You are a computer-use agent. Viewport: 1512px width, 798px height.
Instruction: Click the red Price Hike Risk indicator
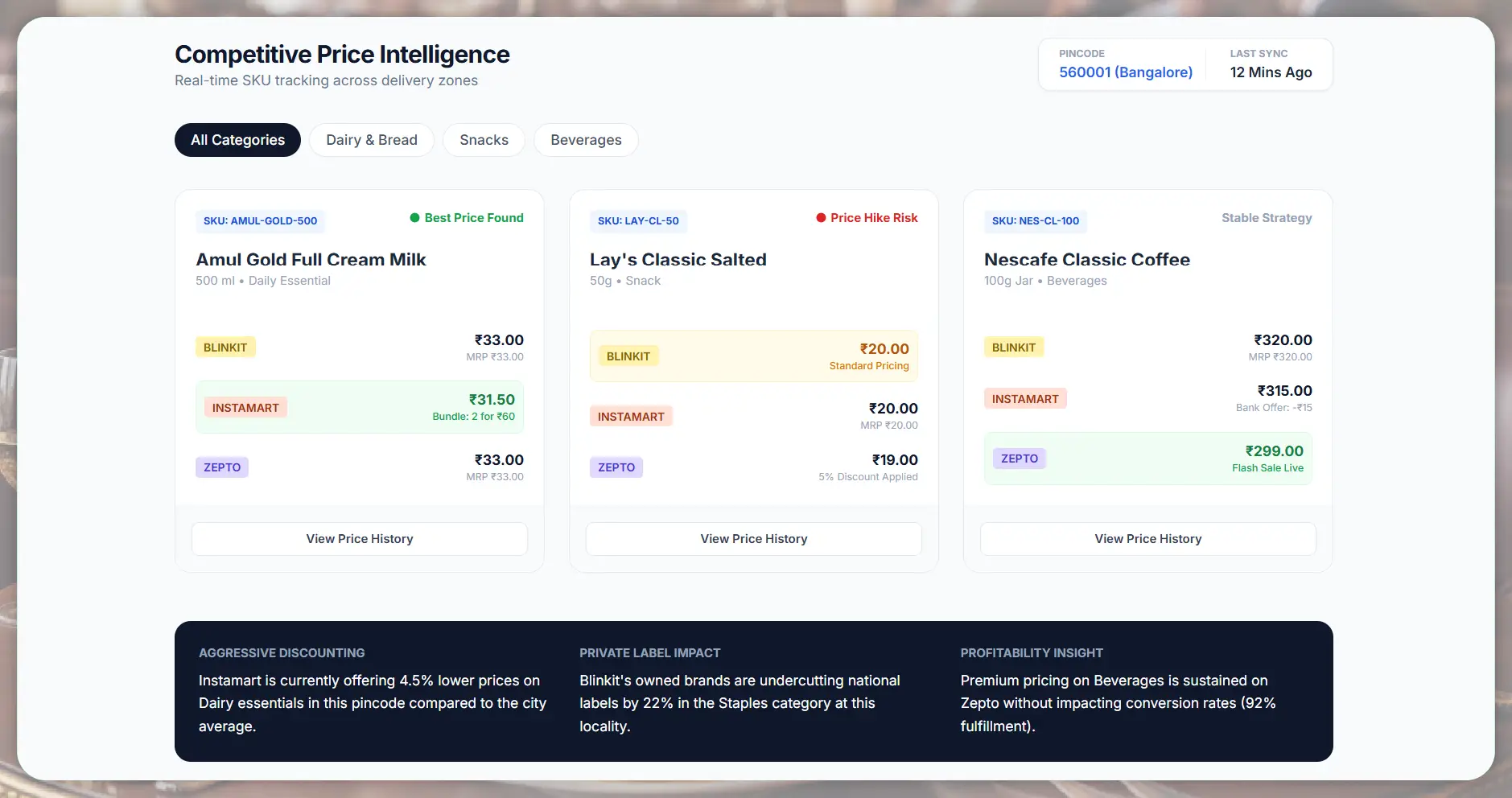tap(867, 218)
